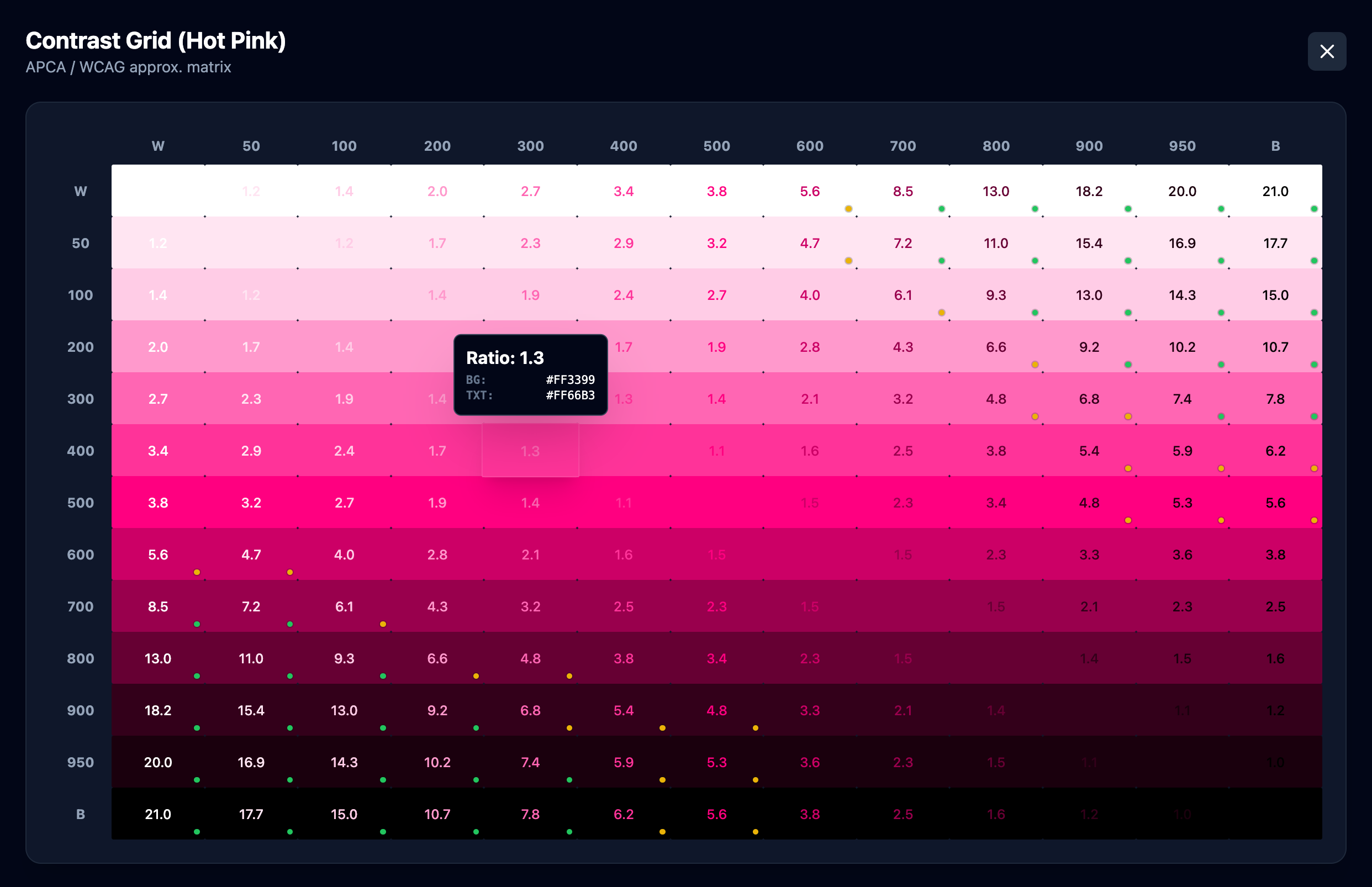
Task: Click the 5.6 cell in row W
Action: point(809,191)
